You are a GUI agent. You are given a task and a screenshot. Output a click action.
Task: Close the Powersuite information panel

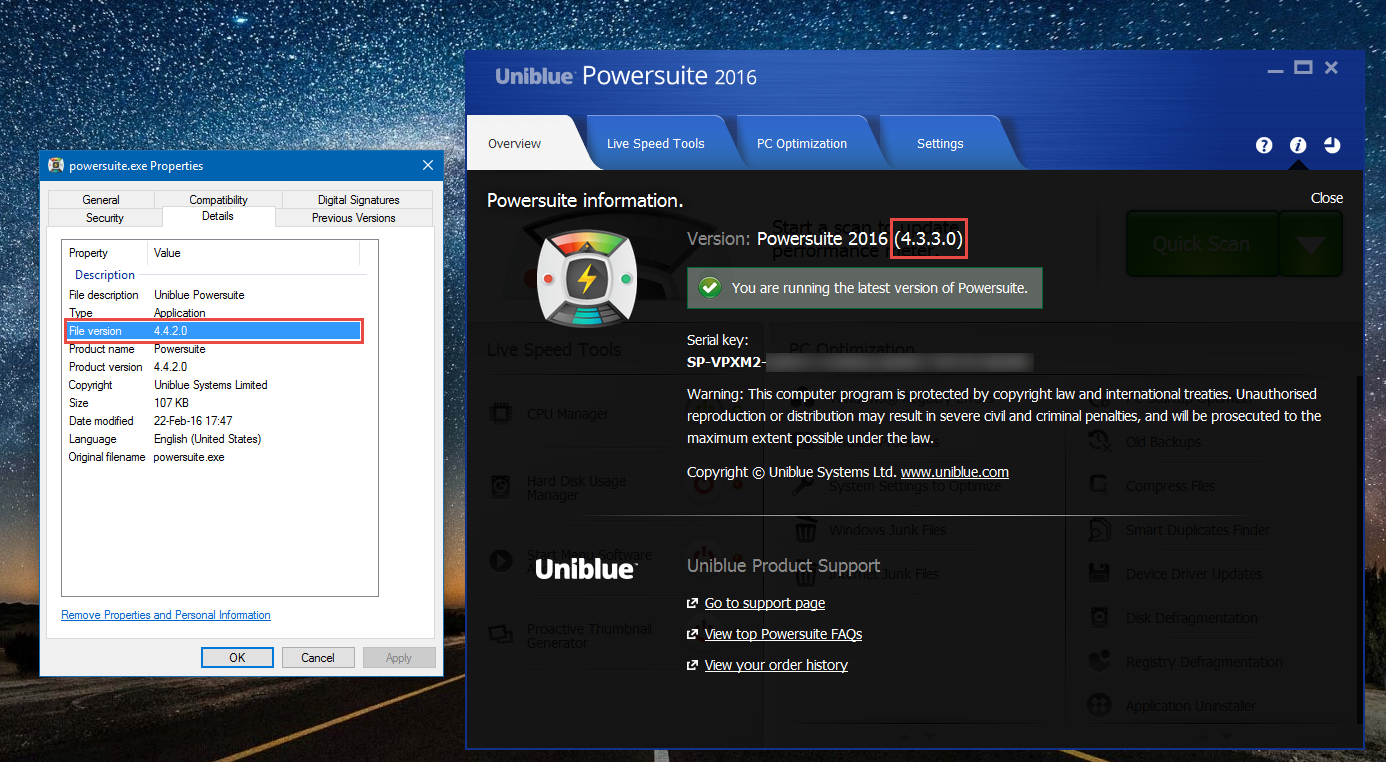tap(1327, 198)
